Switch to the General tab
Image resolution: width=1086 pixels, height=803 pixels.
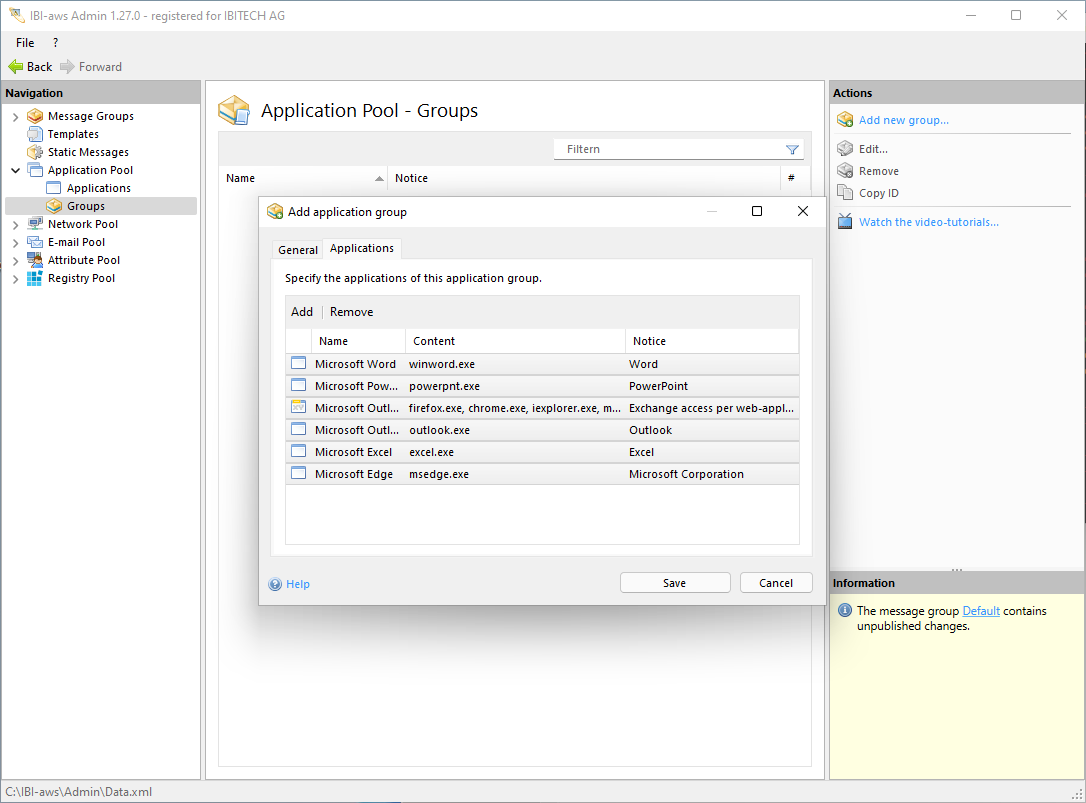click(x=298, y=250)
